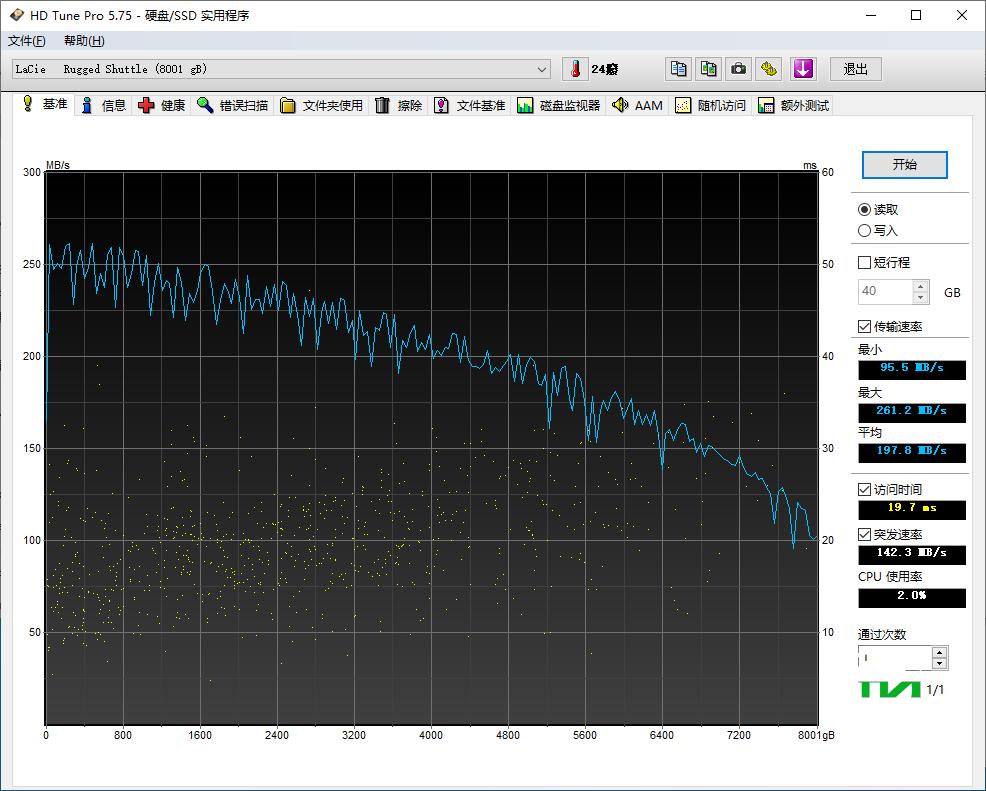Switch to the 随机访问 random access tab
This screenshot has height=791, width=986.
point(710,105)
